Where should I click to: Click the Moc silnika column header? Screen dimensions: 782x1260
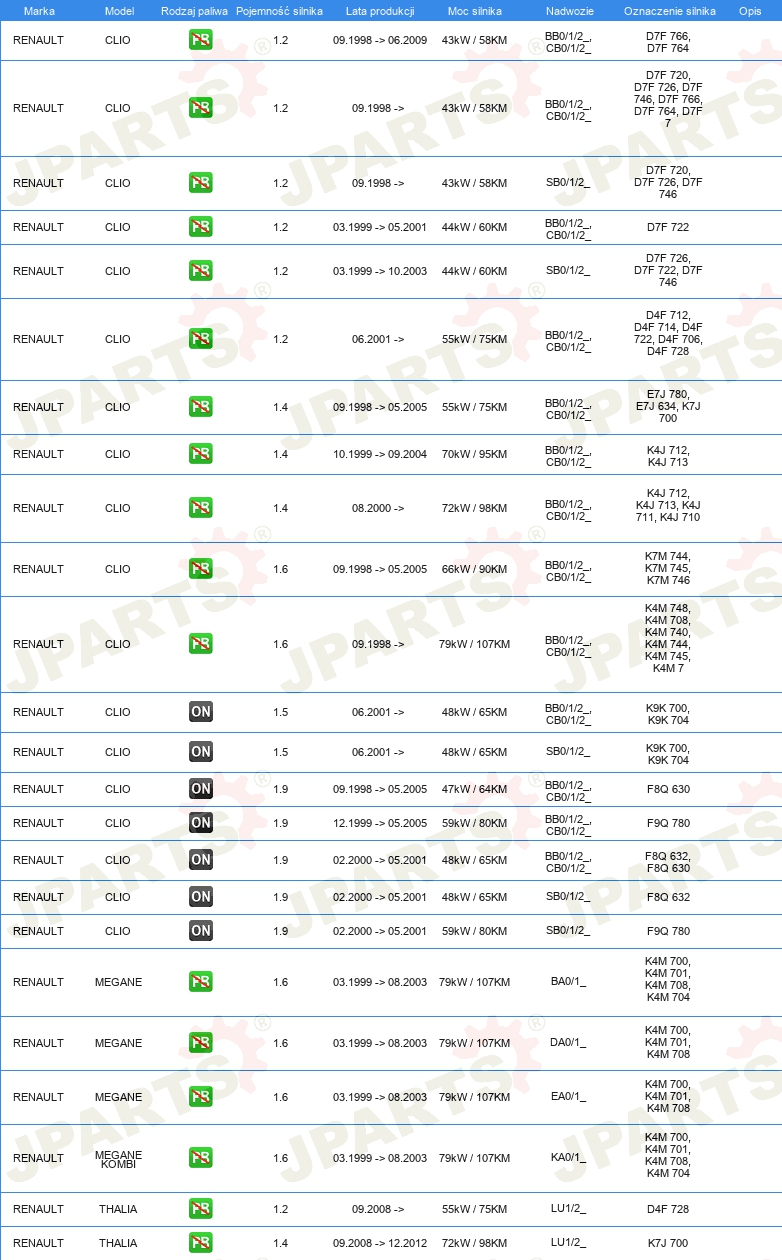(475, 11)
